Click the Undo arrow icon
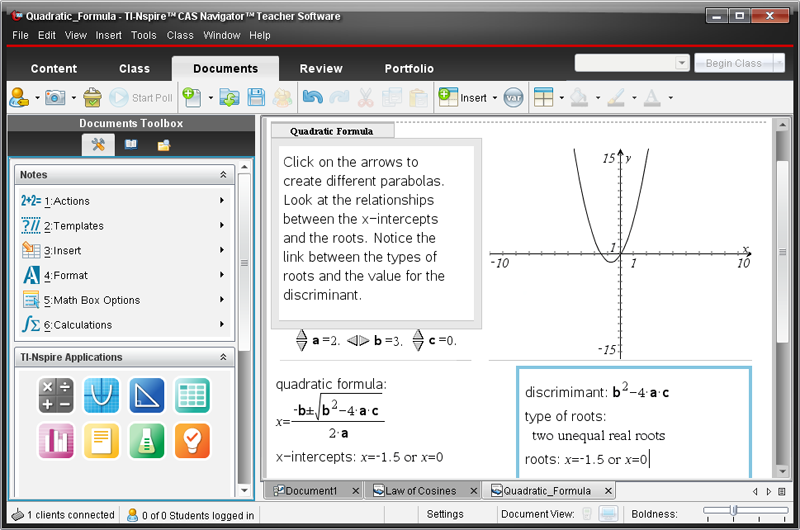The width and height of the screenshot is (800, 530). (x=312, y=97)
